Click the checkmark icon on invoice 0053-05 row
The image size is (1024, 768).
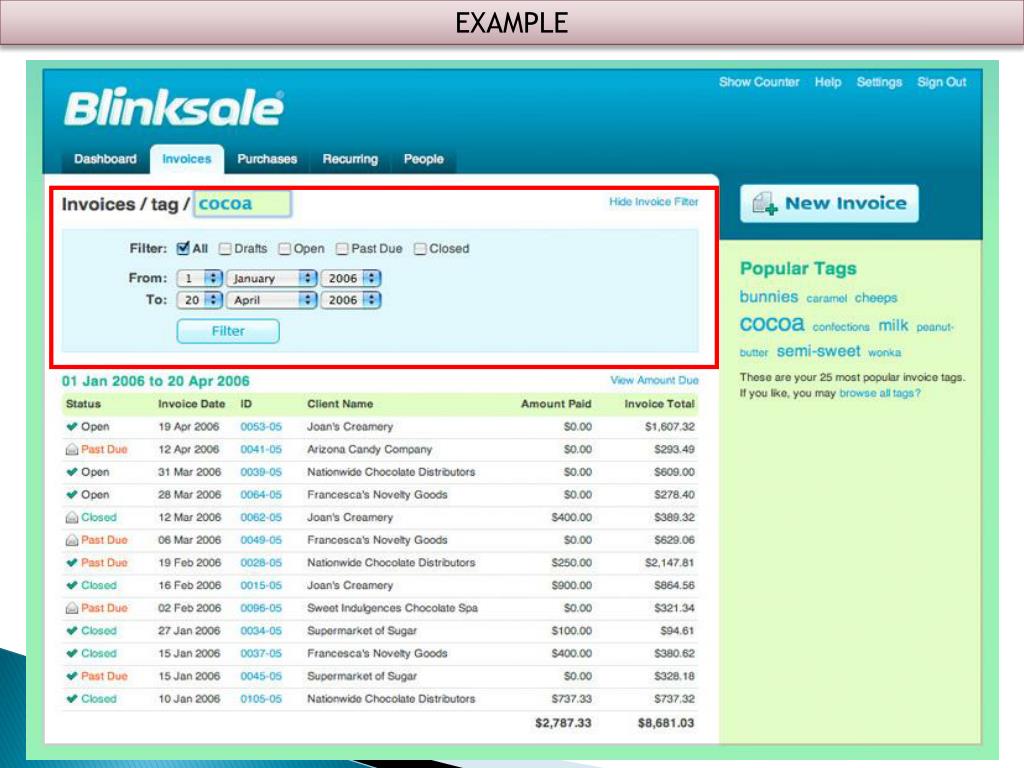72,426
